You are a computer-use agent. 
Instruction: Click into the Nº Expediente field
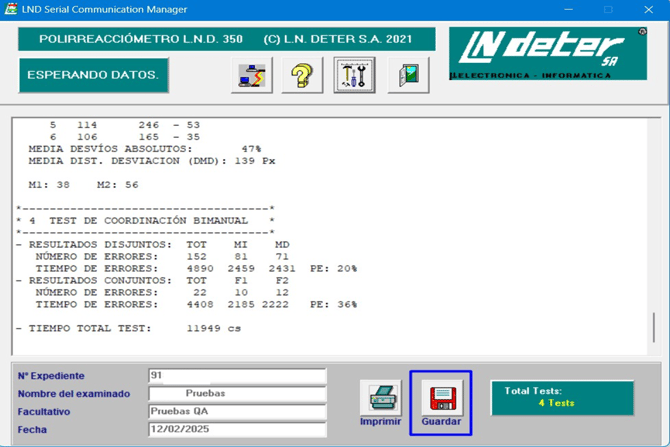point(237,376)
